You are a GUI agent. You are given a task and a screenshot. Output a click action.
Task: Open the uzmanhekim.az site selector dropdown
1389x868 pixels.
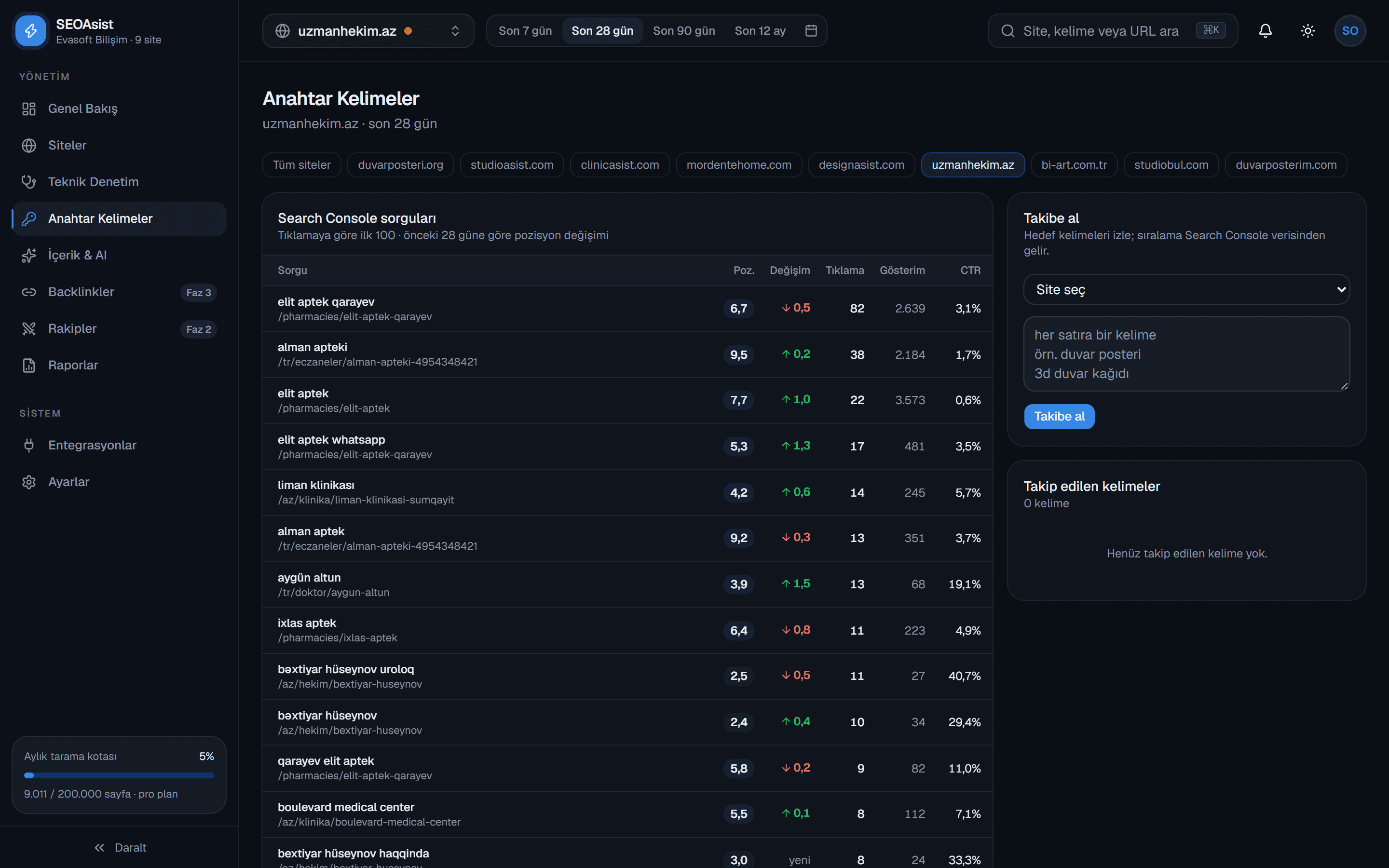coord(368,31)
